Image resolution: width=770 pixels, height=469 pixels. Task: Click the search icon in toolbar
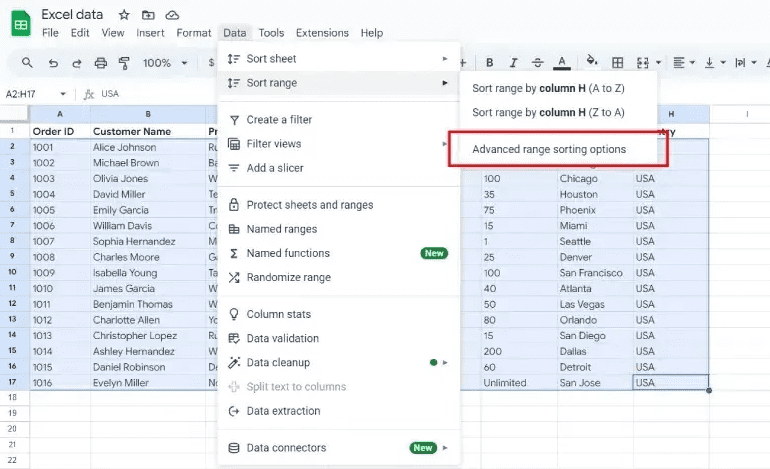(27, 62)
